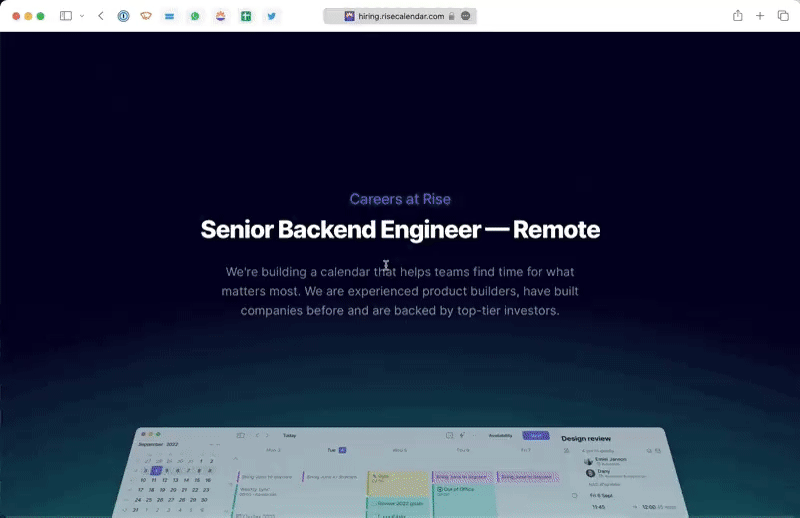The height and width of the screenshot is (518, 800).
Task: Open the page options ellipsis button
Action: click(465, 16)
